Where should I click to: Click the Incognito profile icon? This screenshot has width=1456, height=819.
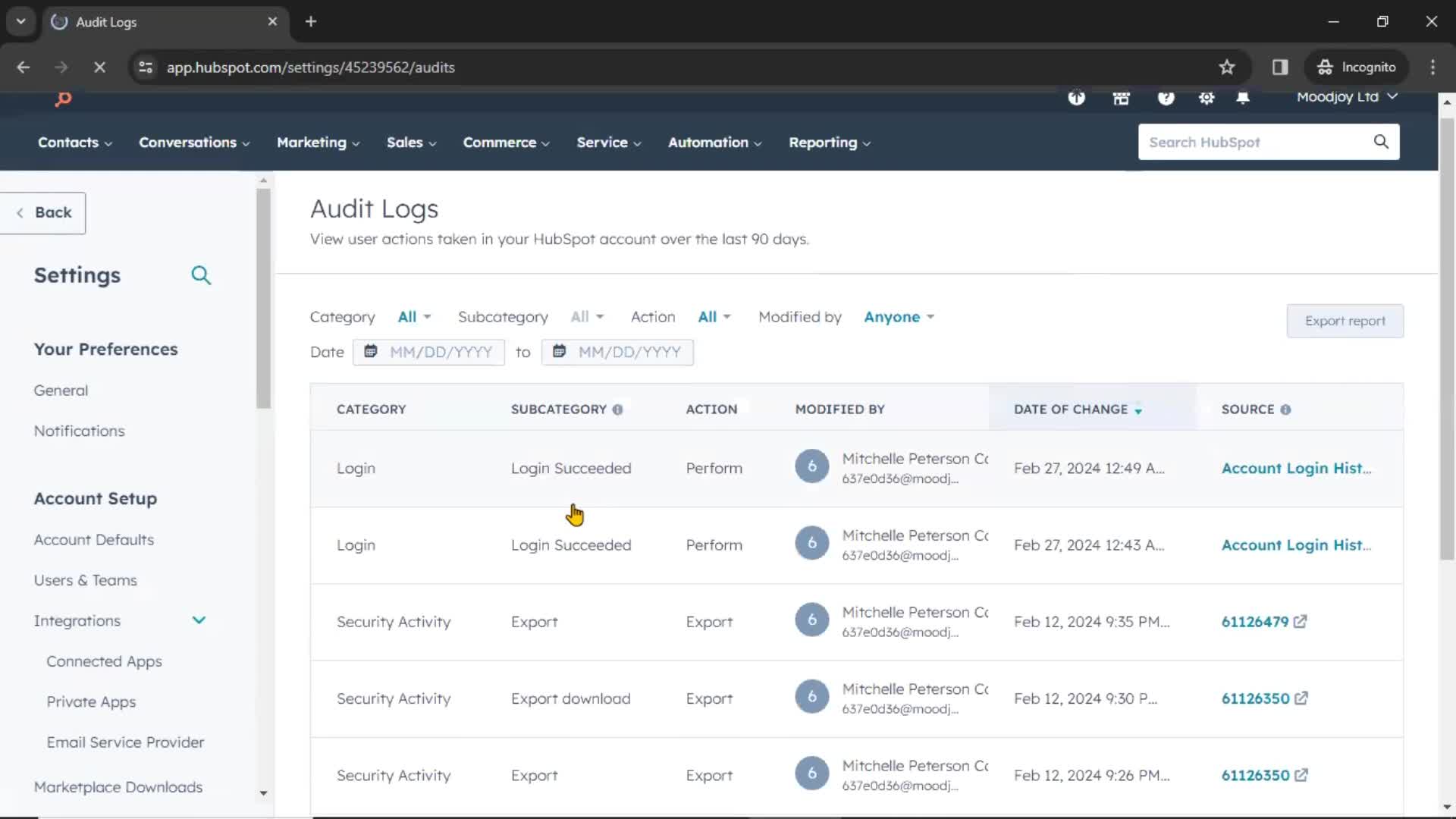(1324, 67)
